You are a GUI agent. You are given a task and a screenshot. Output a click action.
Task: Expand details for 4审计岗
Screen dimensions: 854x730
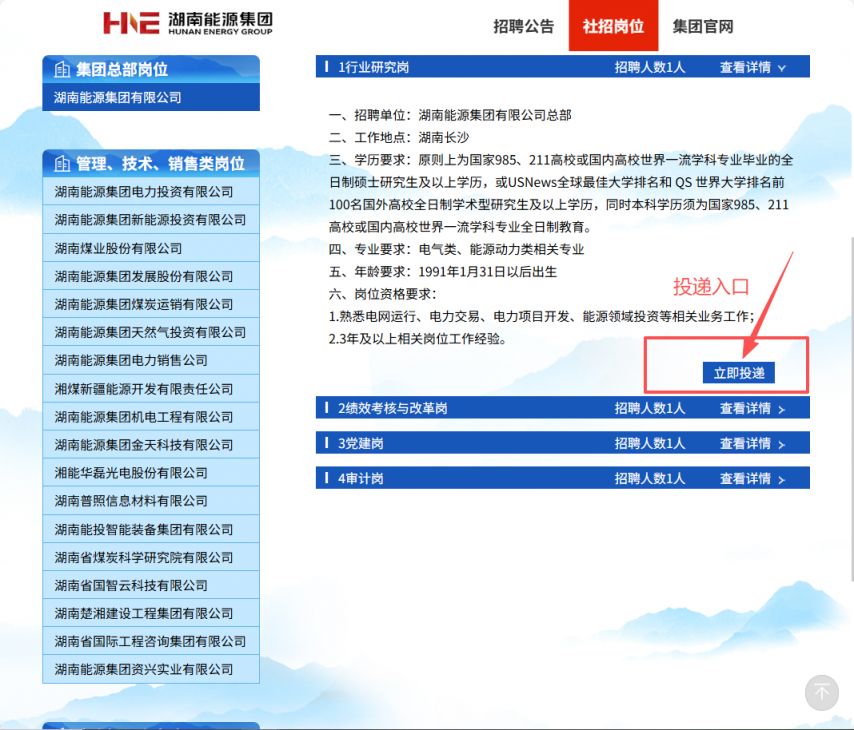pos(753,478)
